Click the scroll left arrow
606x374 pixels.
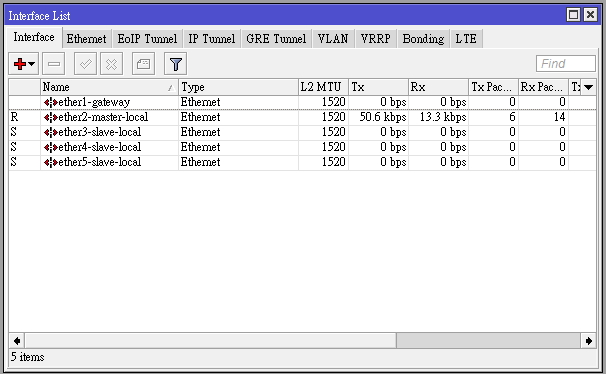tap(17, 341)
